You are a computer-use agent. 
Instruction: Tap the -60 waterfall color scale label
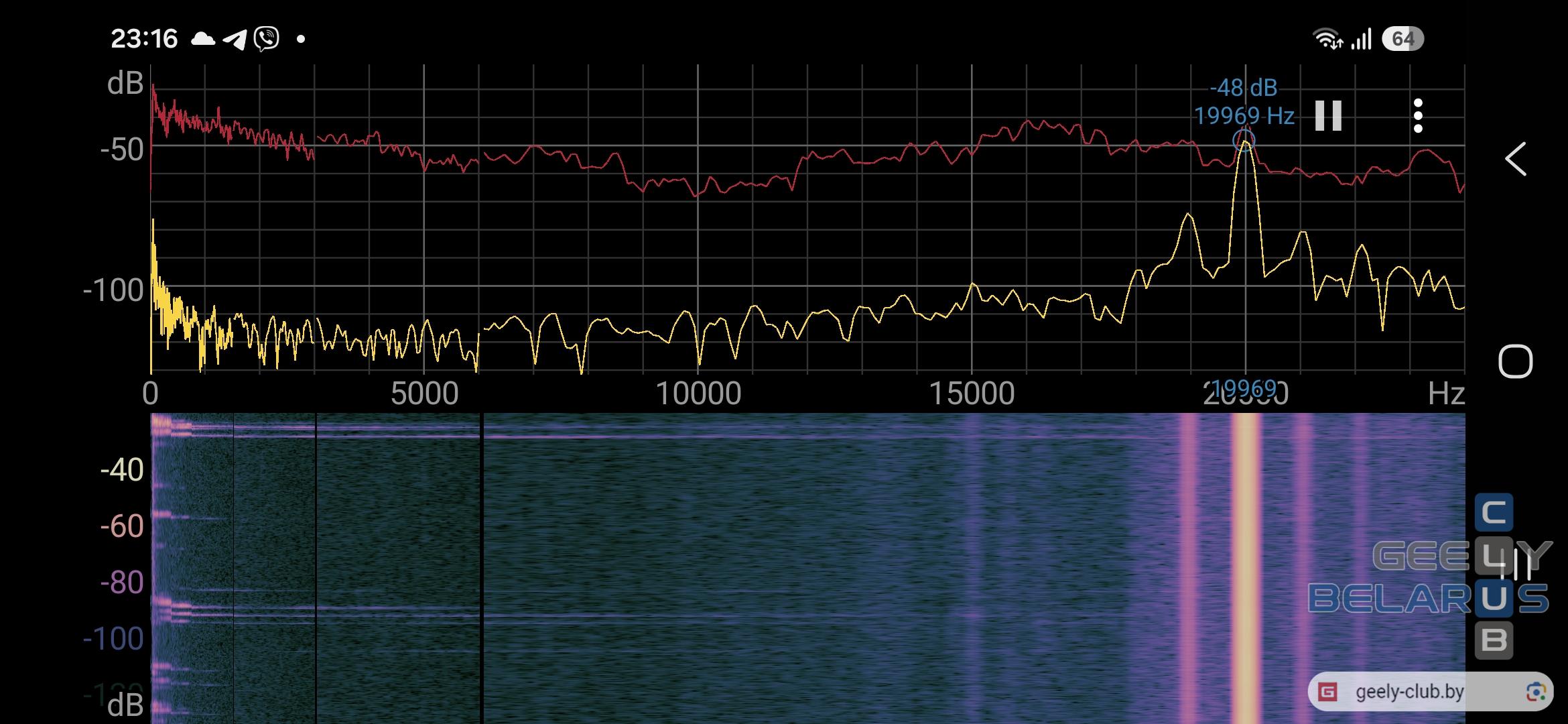[x=122, y=526]
